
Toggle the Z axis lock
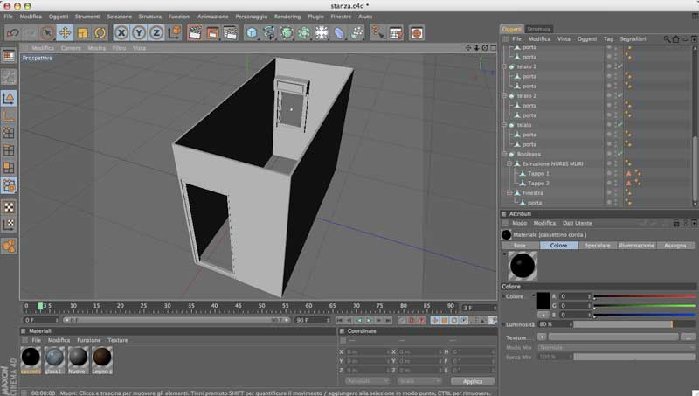pos(156,33)
